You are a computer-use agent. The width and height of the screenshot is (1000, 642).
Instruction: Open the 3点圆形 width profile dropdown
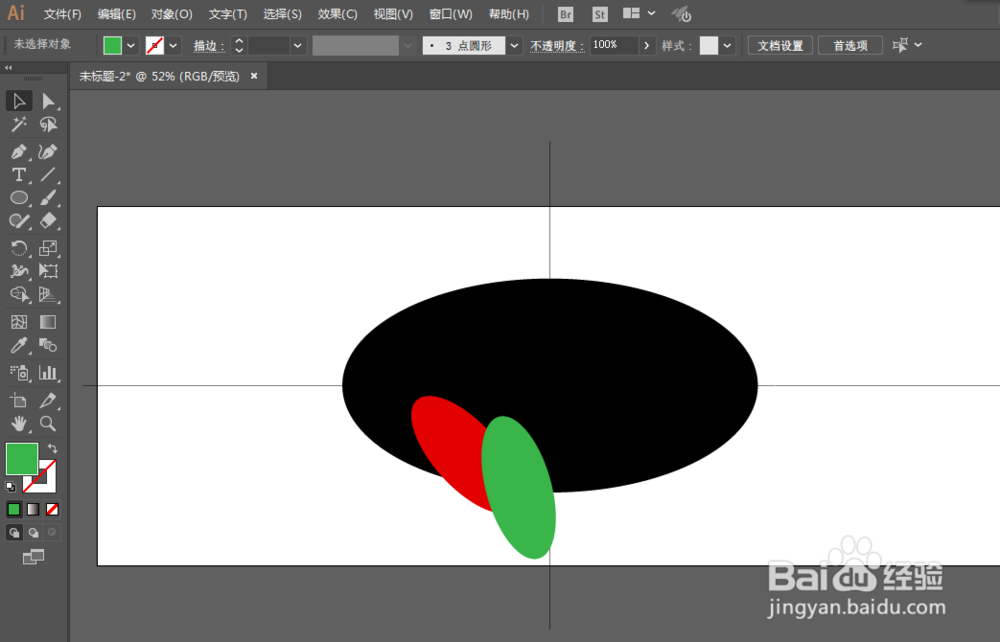(514, 45)
